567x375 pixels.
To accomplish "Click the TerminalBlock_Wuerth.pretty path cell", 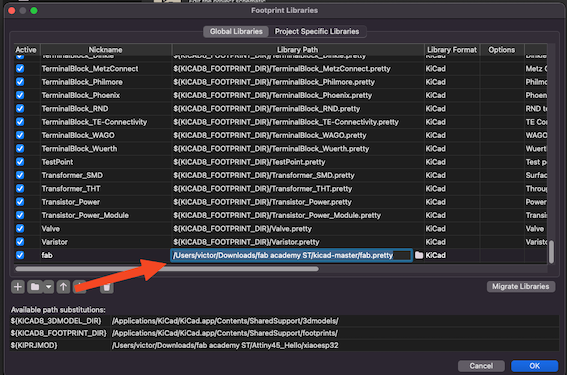I will pyautogui.click(x=298, y=149).
